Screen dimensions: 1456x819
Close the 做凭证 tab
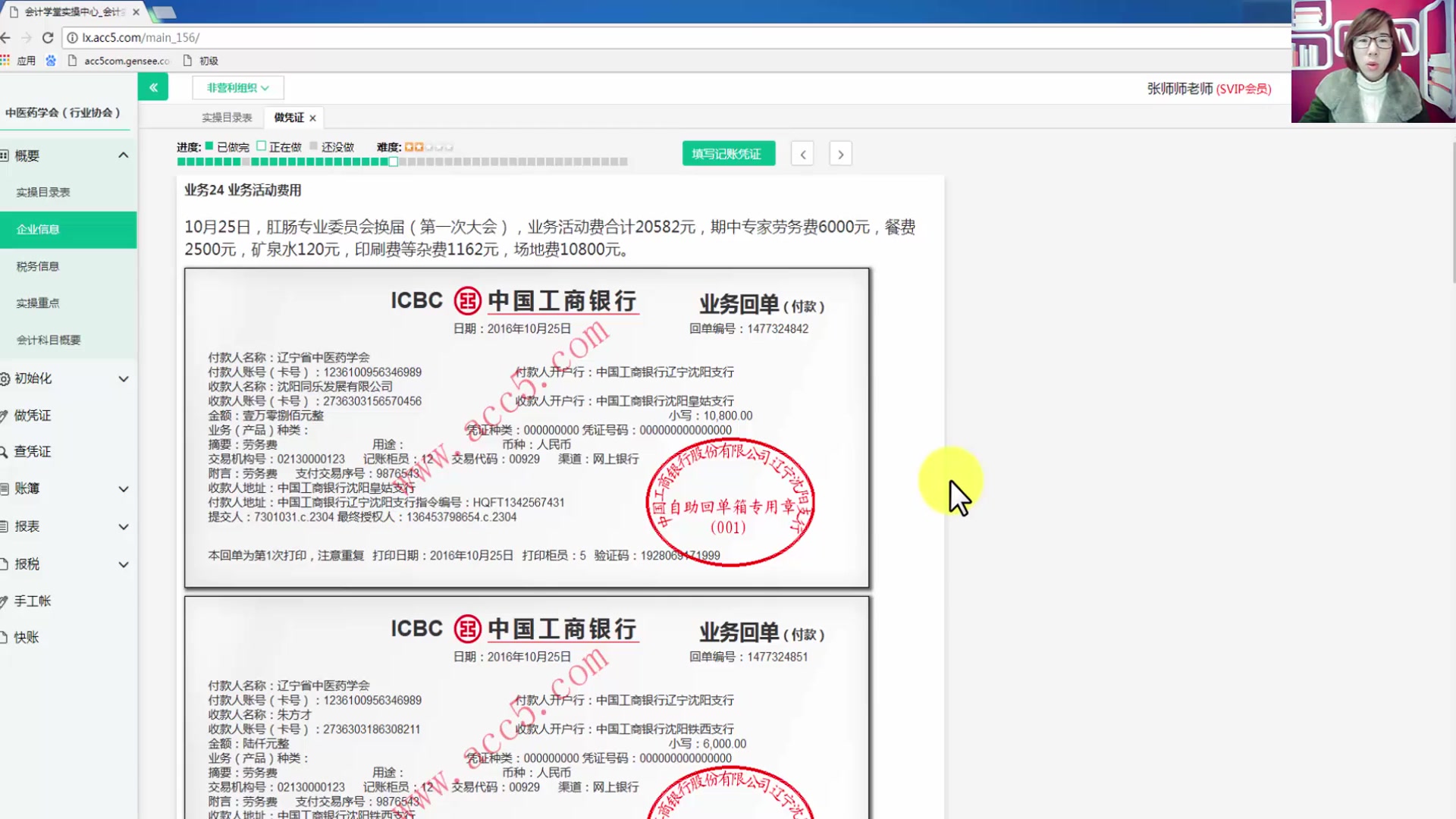[312, 118]
